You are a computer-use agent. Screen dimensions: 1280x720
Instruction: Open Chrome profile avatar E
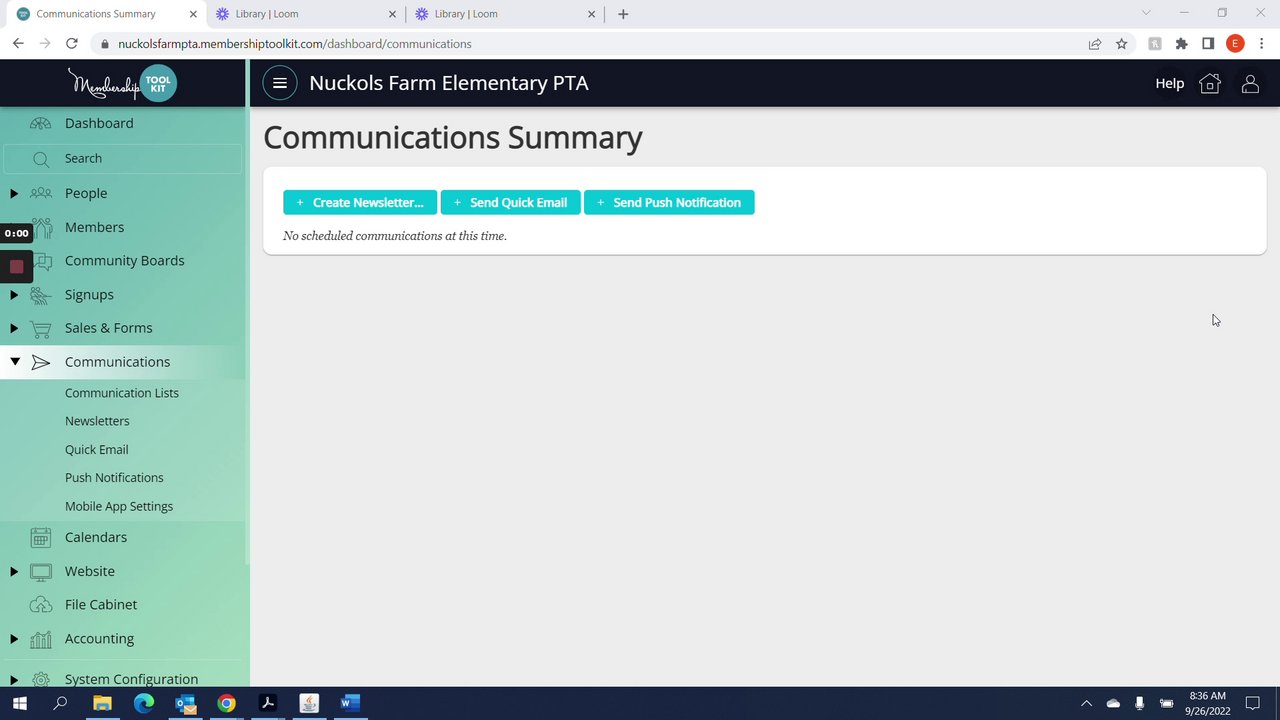pyautogui.click(x=1235, y=44)
